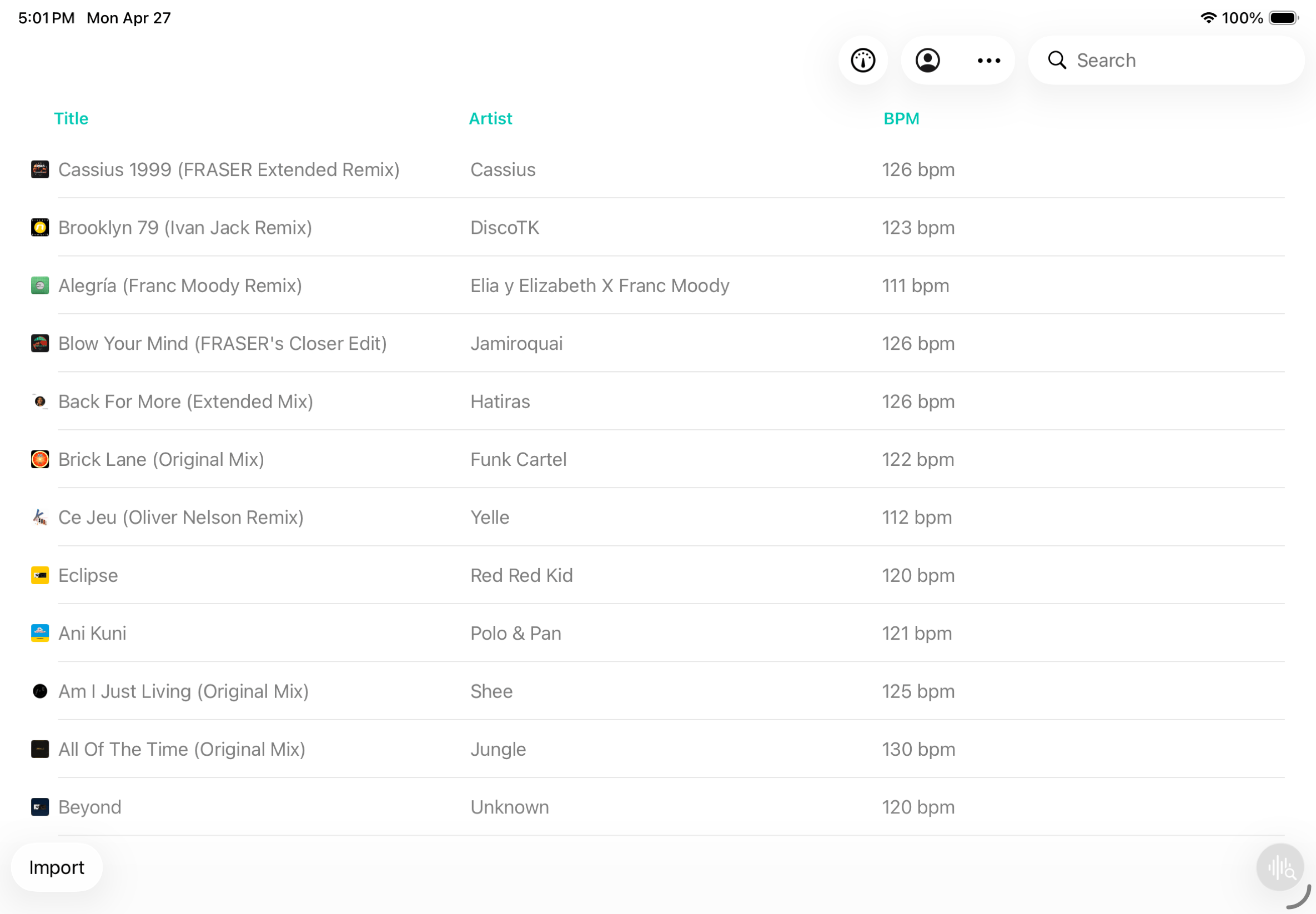Select track Back For More (Extended Mix)
1316x914 pixels.
click(x=185, y=401)
